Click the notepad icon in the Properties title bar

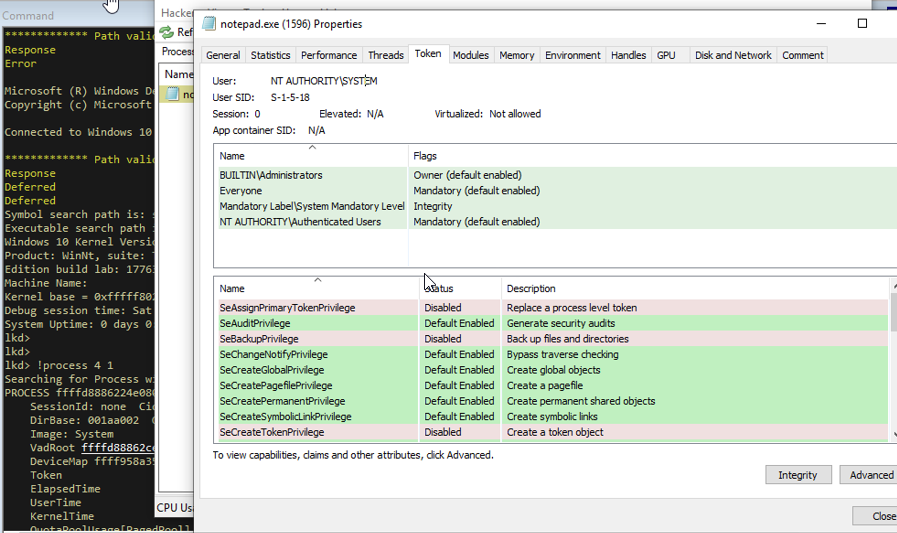pos(209,24)
